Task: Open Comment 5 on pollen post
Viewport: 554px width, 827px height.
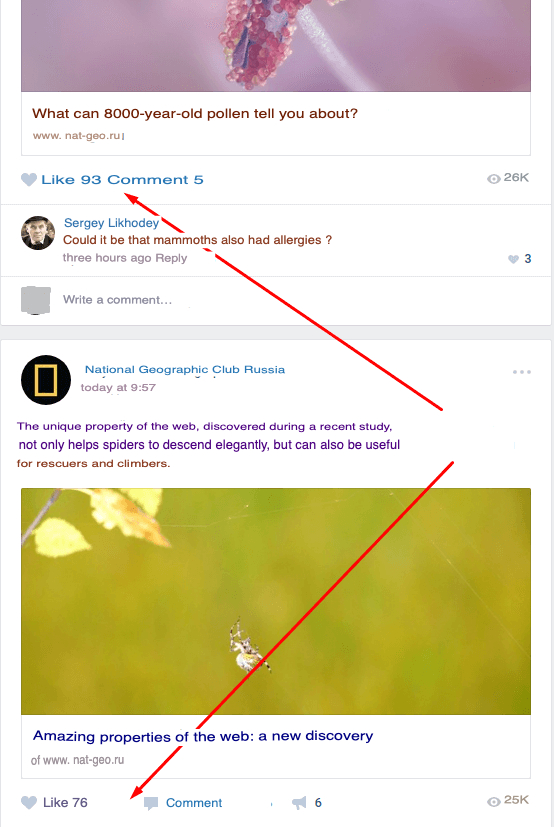Action: (x=155, y=180)
